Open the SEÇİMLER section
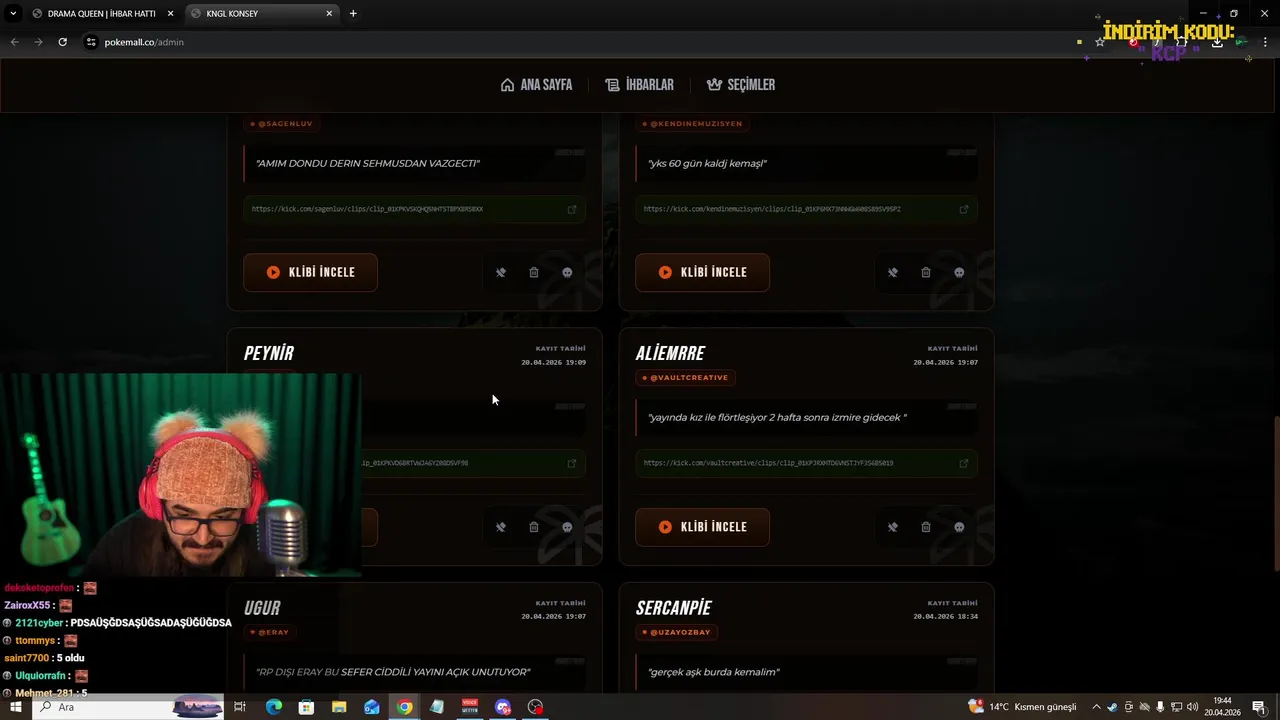Screen dimensions: 1280x720 (741, 85)
